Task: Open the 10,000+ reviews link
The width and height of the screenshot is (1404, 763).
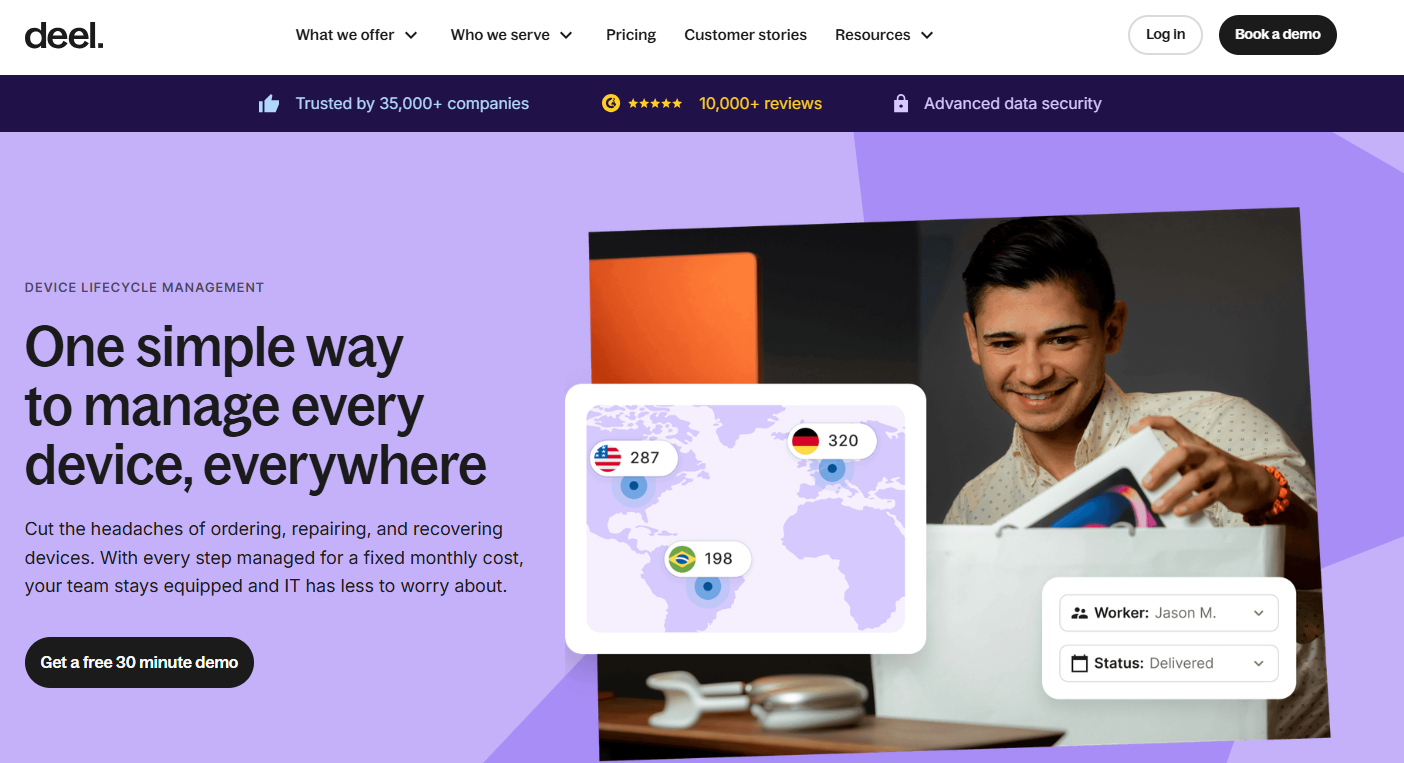Action: (x=760, y=103)
